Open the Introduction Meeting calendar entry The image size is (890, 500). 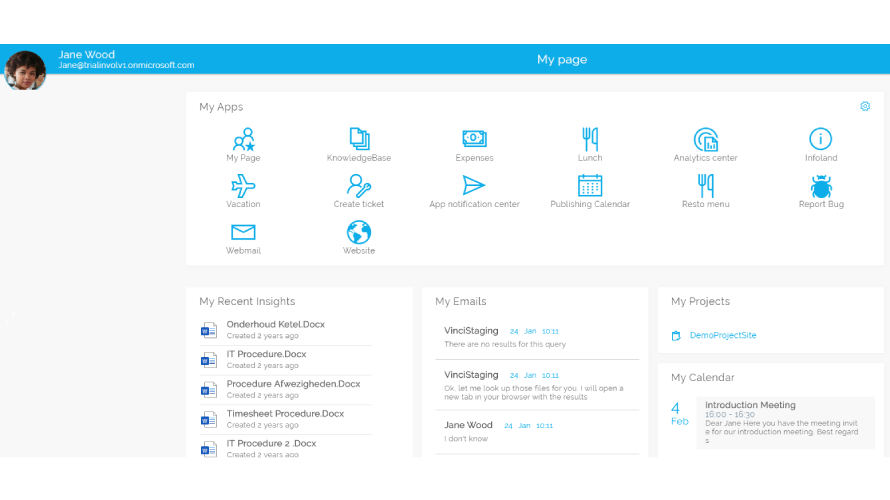point(786,423)
